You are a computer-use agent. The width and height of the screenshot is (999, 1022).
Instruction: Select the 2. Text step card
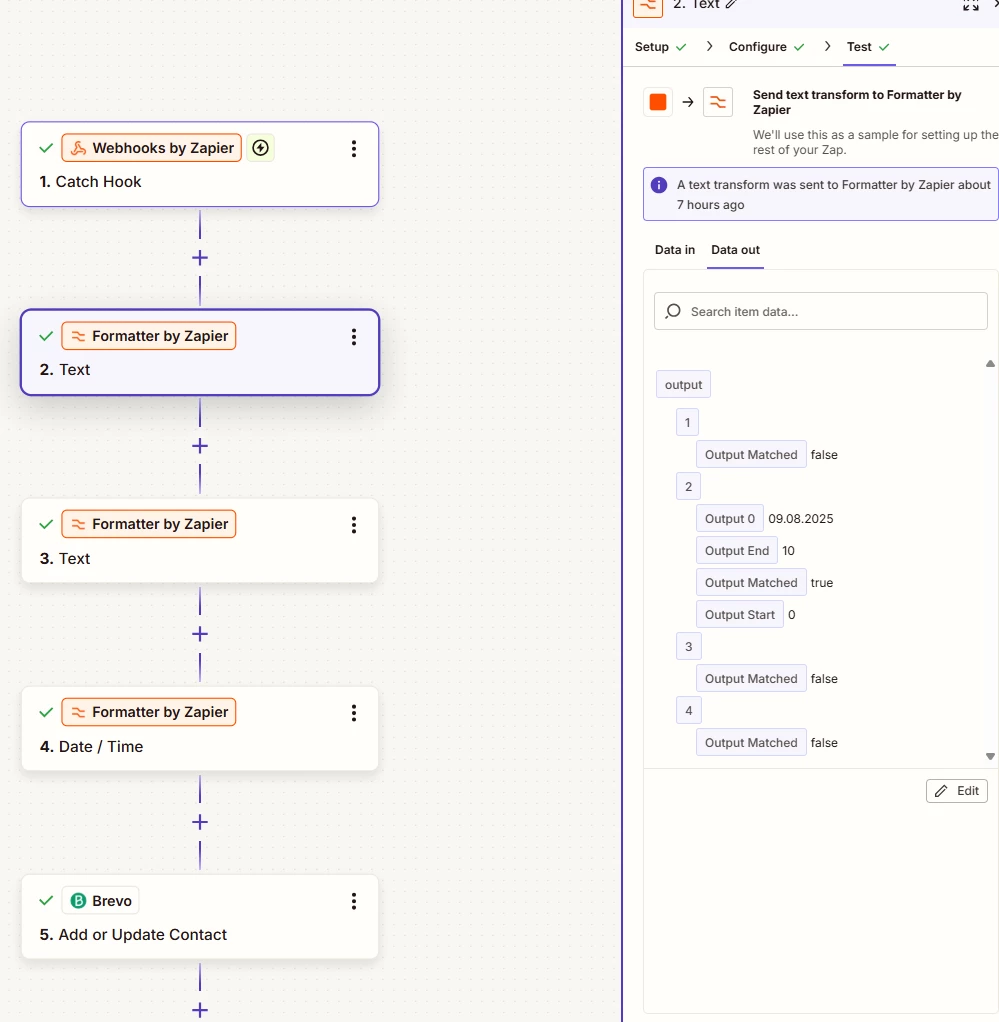(199, 352)
